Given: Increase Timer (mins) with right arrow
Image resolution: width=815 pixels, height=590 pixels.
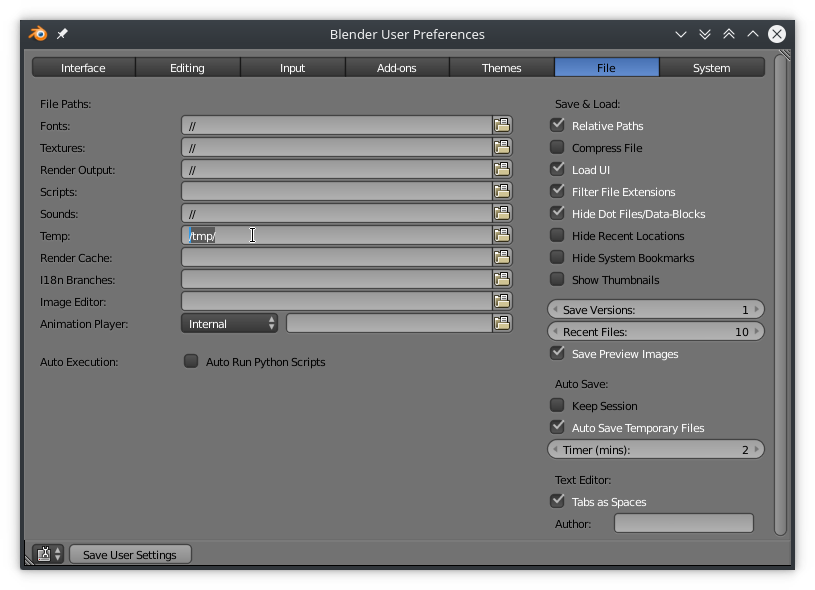Looking at the screenshot, I should coord(757,449).
